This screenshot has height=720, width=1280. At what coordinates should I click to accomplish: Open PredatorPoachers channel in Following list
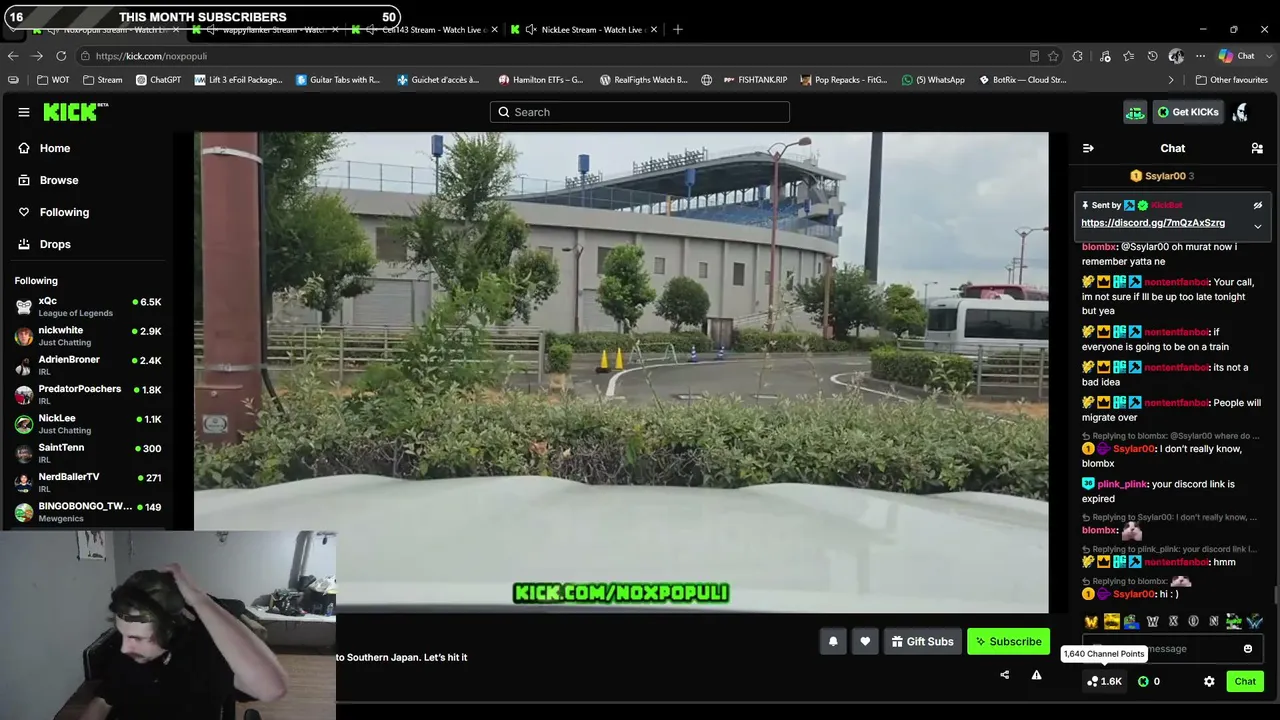tap(88, 394)
